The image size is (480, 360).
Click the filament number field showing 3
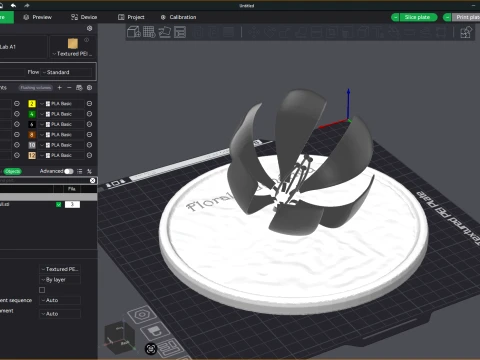pyautogui.click(x=72, y=204)
